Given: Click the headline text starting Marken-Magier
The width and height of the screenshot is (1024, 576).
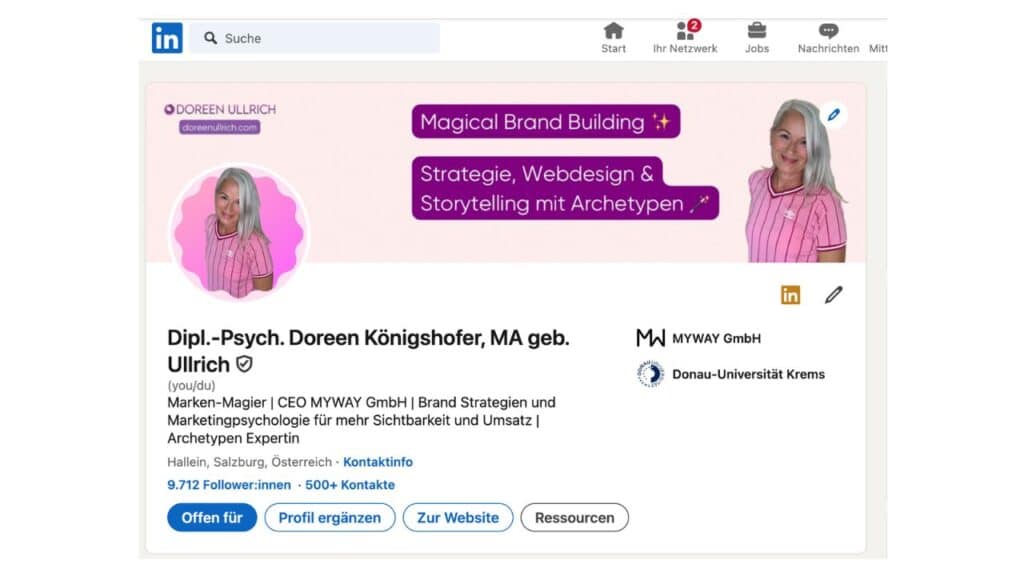Looking at the screenshot, I should (x=361, y=420).
